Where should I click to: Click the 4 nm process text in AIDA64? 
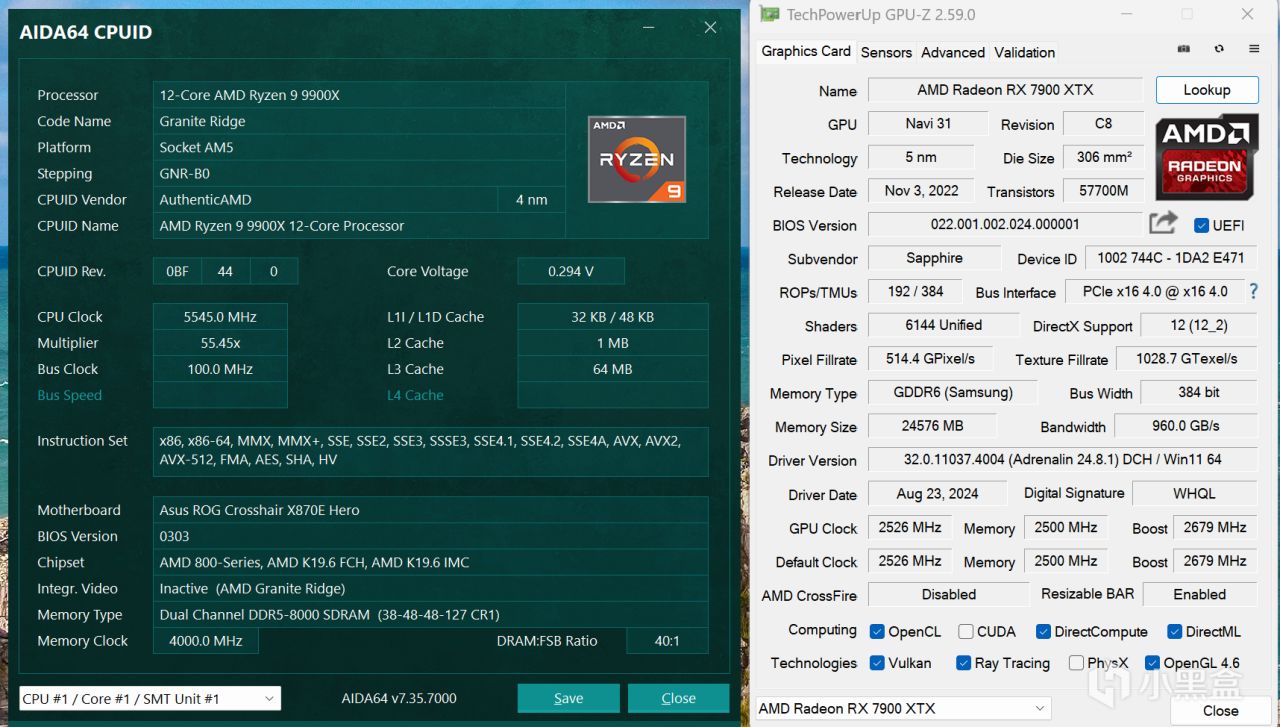pos(531,200)
